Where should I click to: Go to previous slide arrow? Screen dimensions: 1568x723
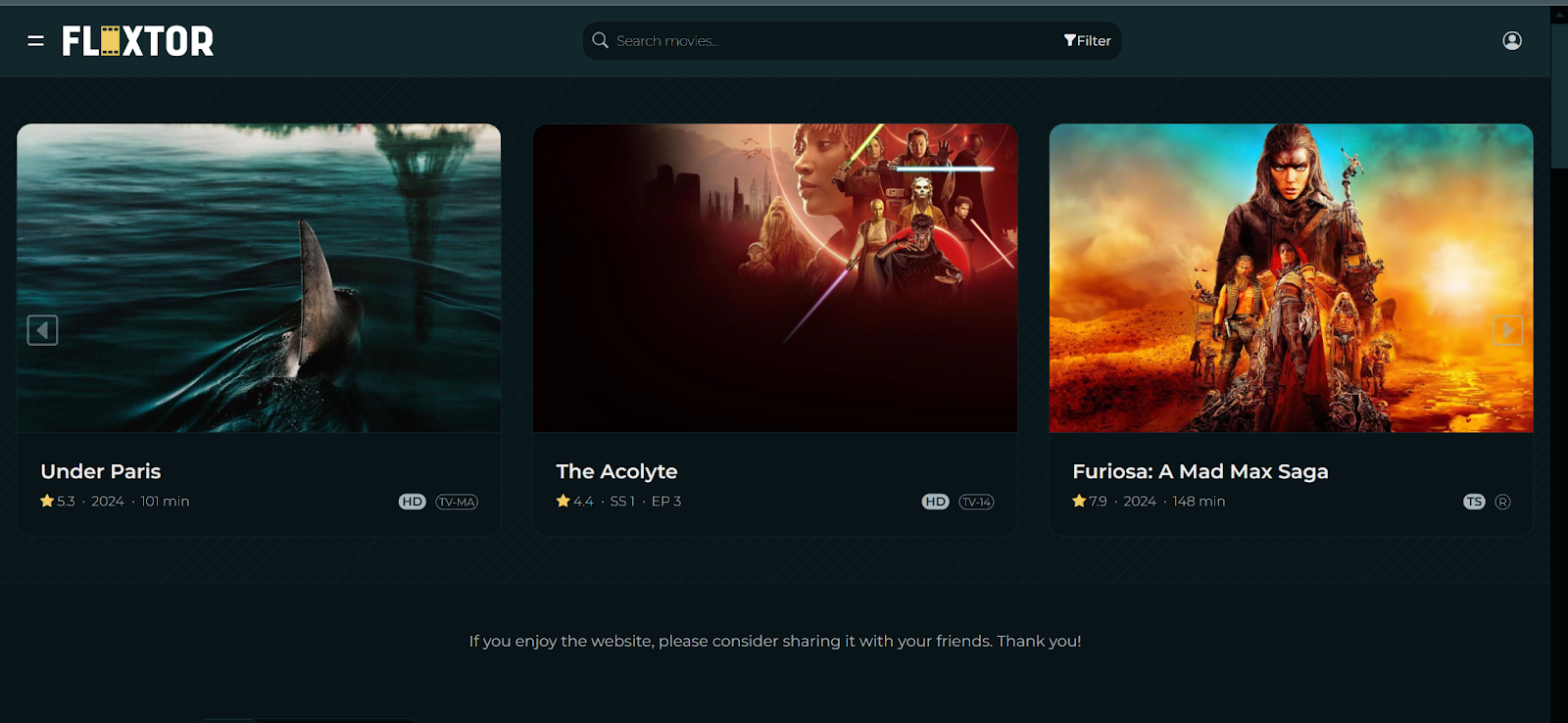pyautogui.click(x=42, y=330)
